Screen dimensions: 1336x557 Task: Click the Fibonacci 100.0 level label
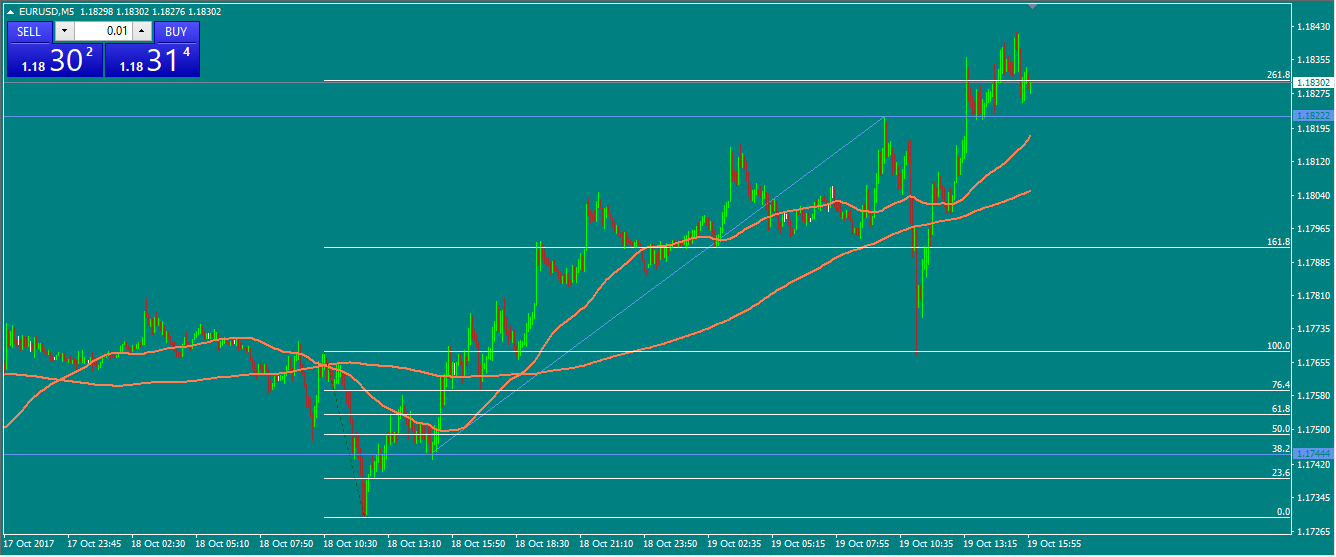(1278, 346)
